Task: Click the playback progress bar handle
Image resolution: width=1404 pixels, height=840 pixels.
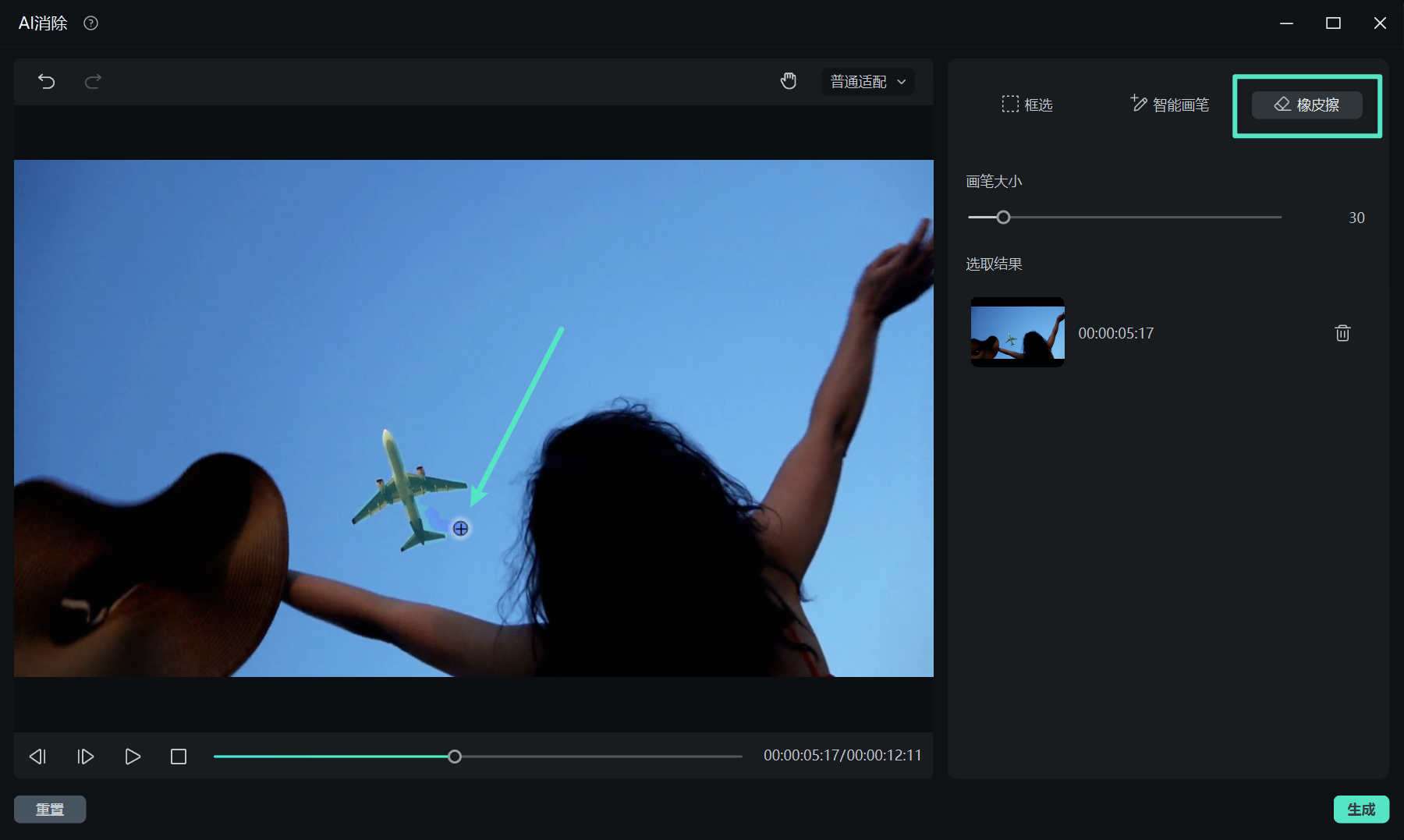Action: [x=455, y=757]
